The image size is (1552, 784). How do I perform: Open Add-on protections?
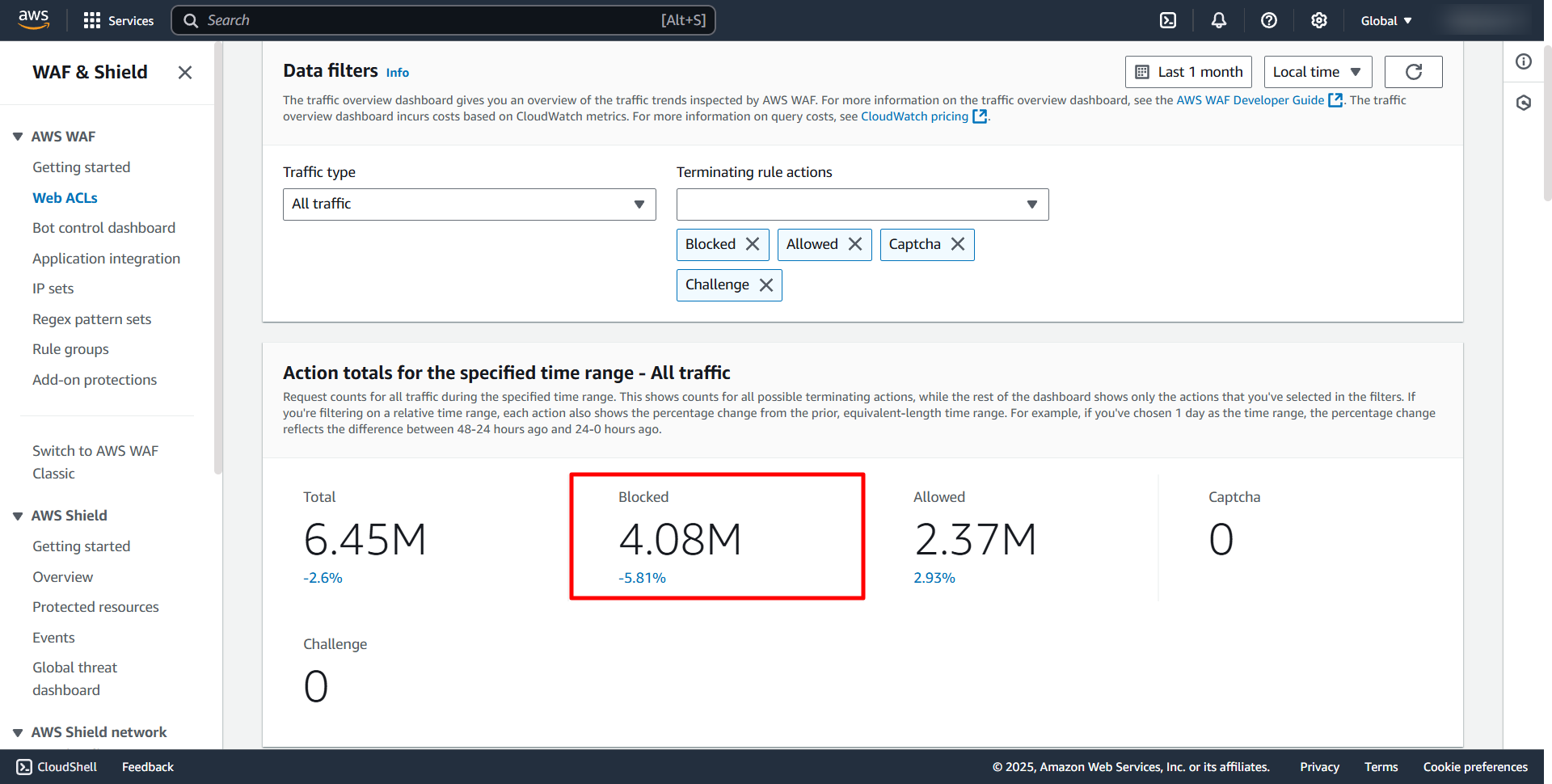[x=95, y=380]
